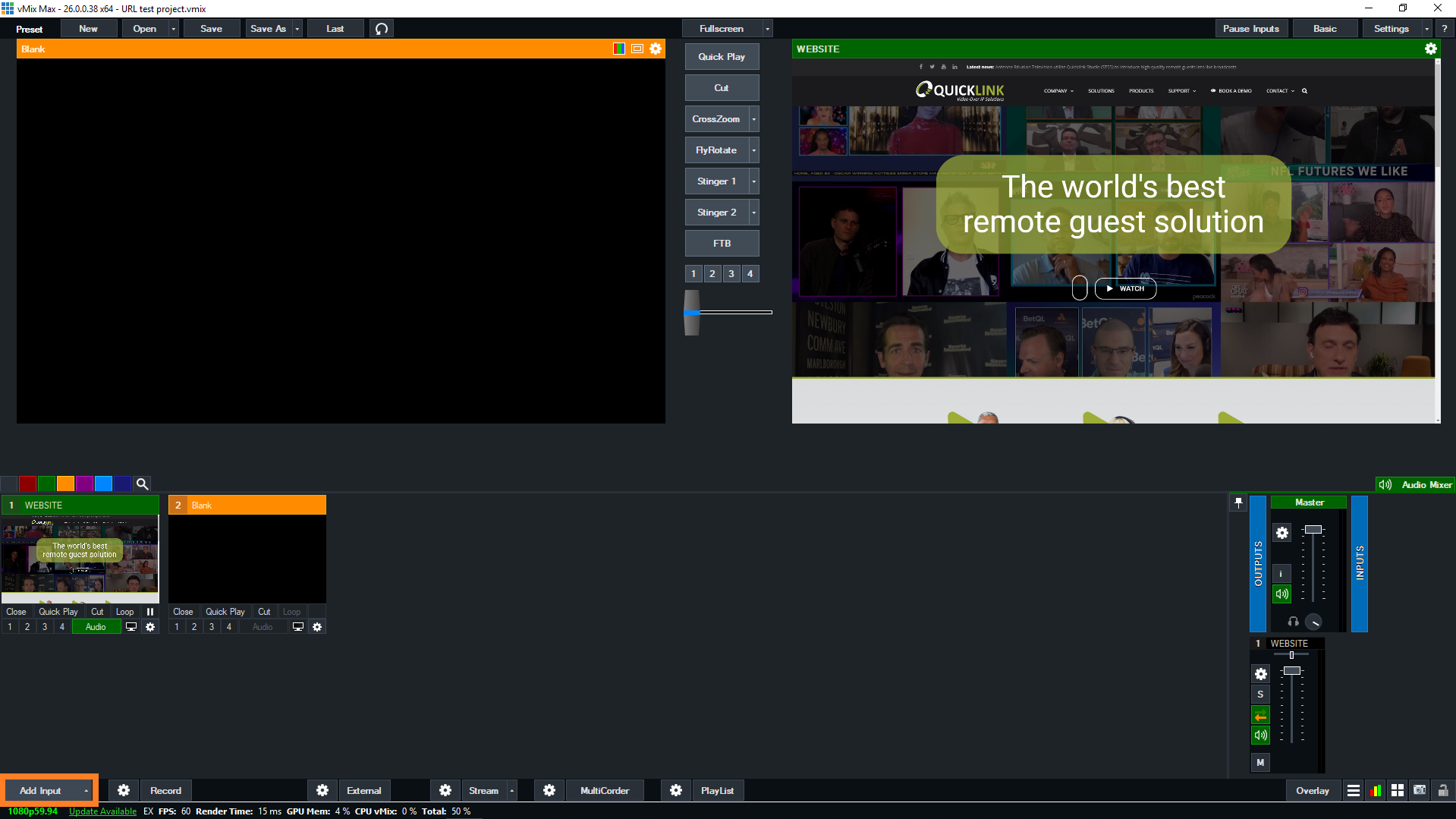
Task: Open the Basic view
Action: click(1325, 29)
